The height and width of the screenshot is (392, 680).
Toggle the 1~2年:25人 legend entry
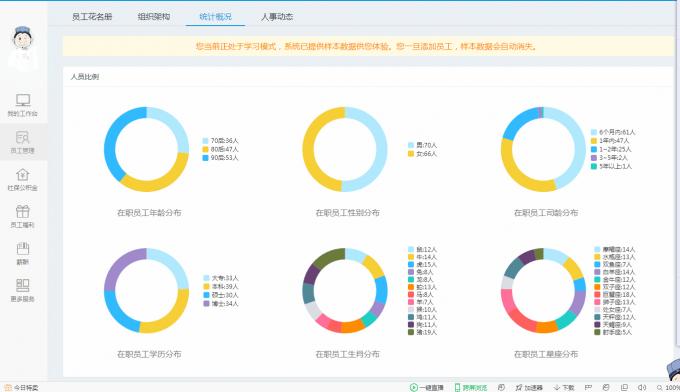(x=611, y=149)
